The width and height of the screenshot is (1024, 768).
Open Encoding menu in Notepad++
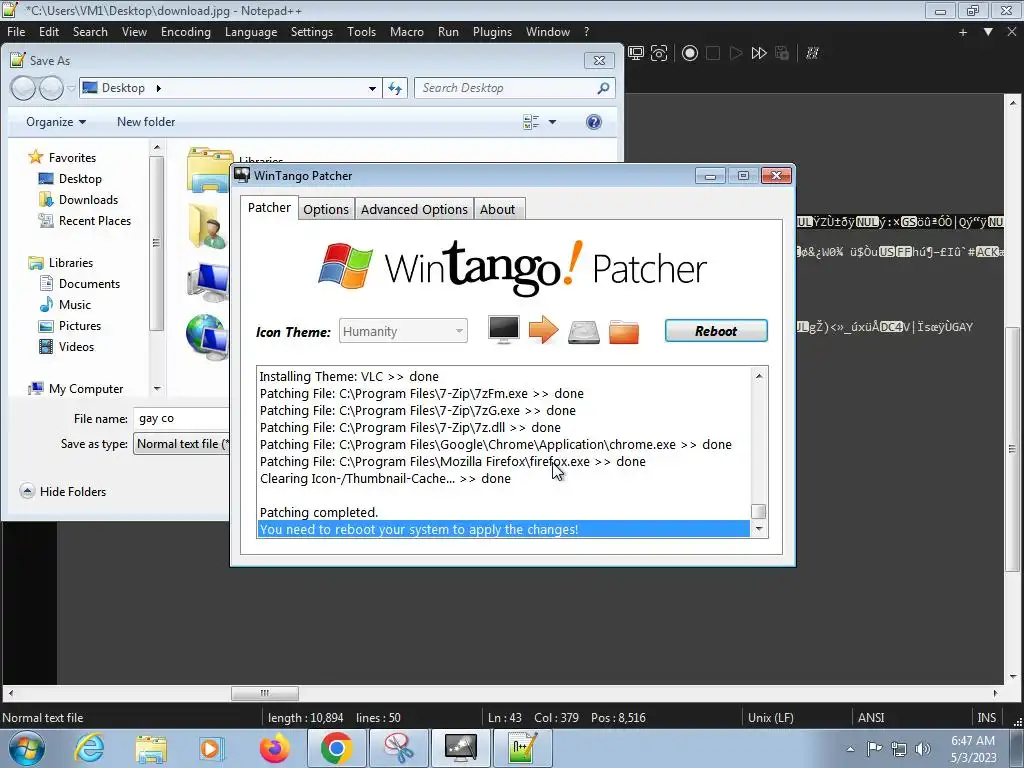tap(186, 32)
